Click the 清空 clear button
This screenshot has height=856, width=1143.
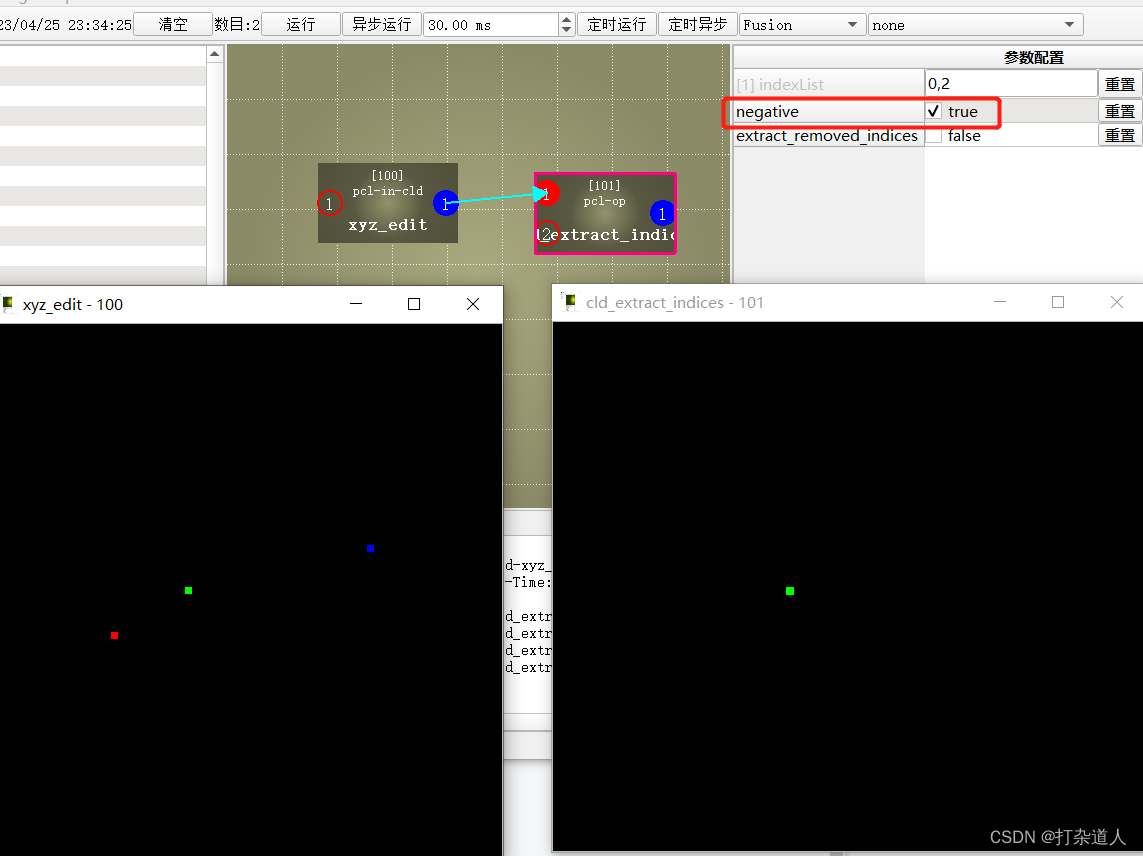172,23
